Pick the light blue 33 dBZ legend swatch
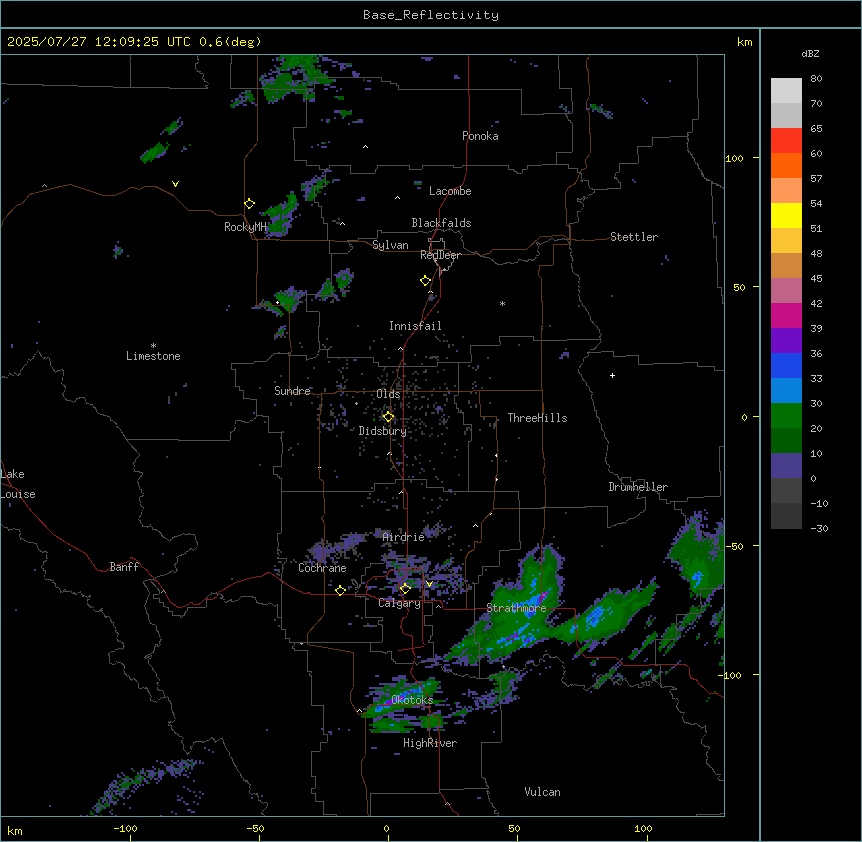This screenshot has height=842, width=862. (x=786, y=390)
